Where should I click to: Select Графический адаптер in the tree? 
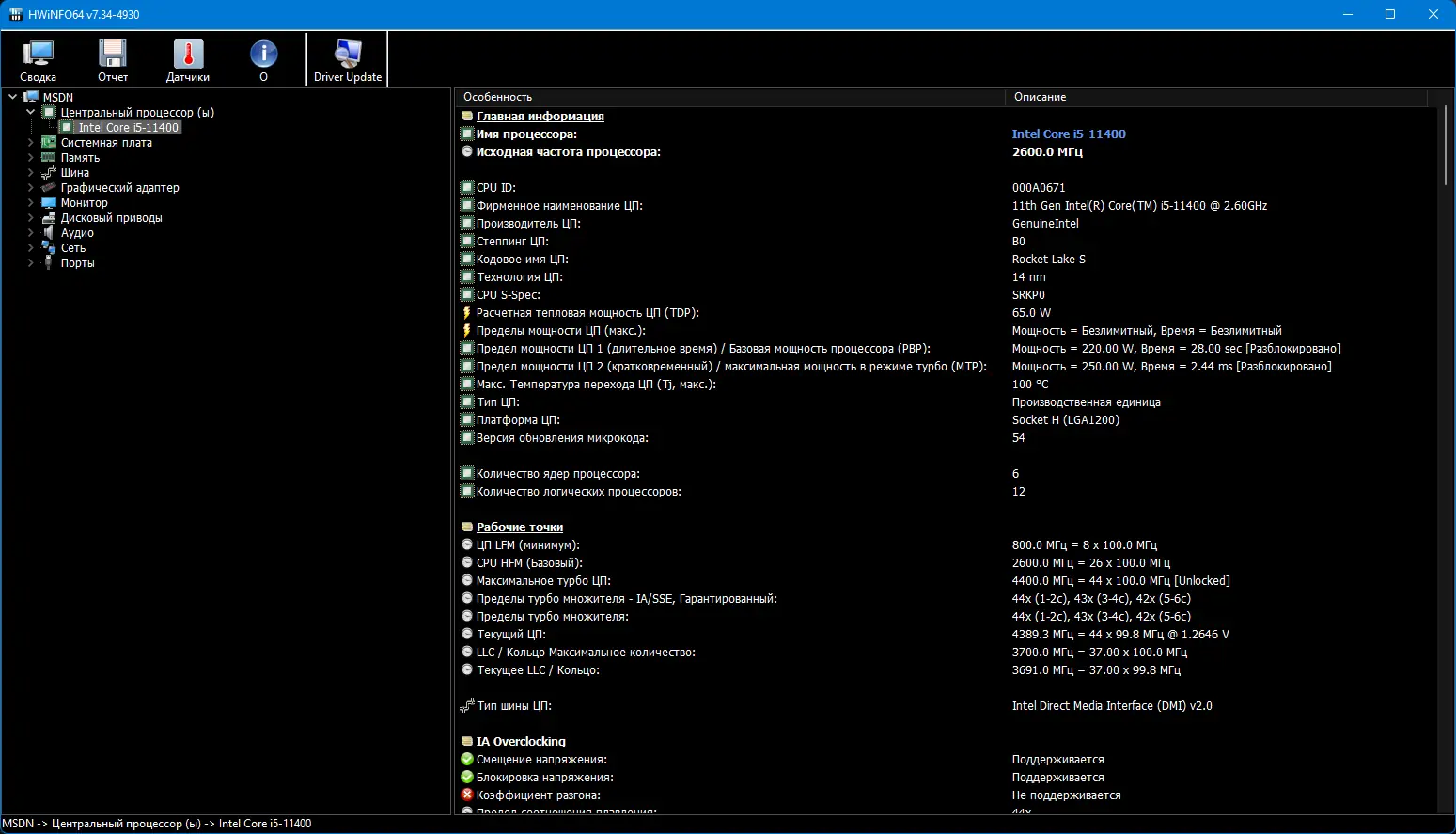click(x=119, y=187)
